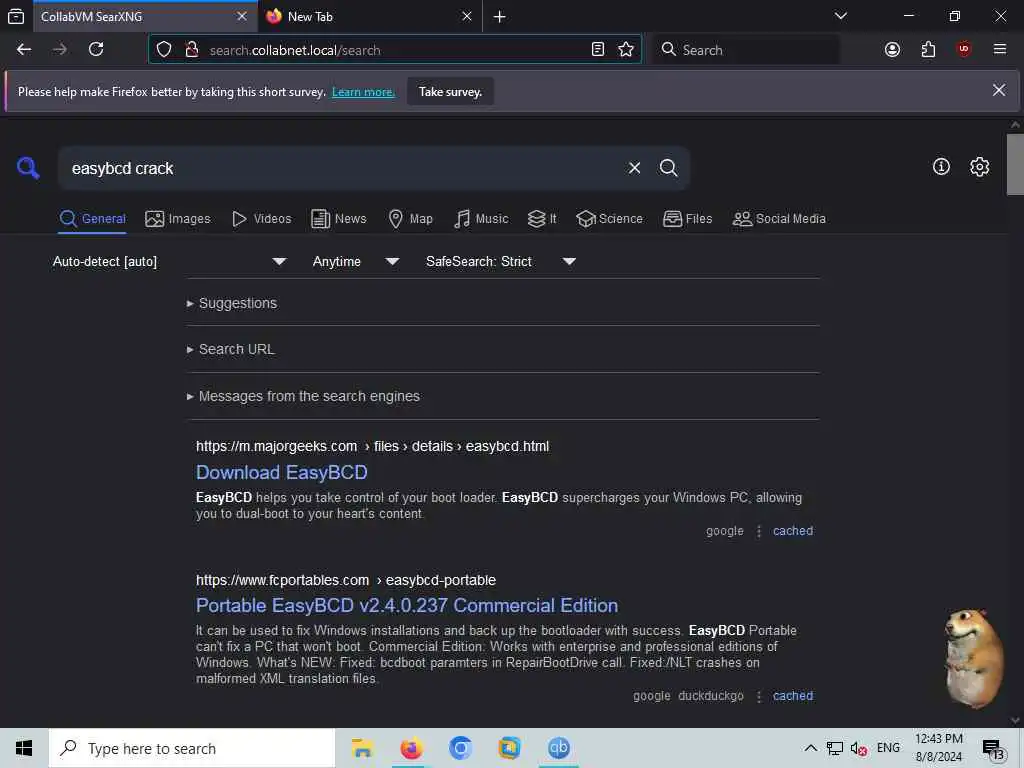Click the m.majorgeeks.com result URL
1024x768 pixels.
coord(372,447)
